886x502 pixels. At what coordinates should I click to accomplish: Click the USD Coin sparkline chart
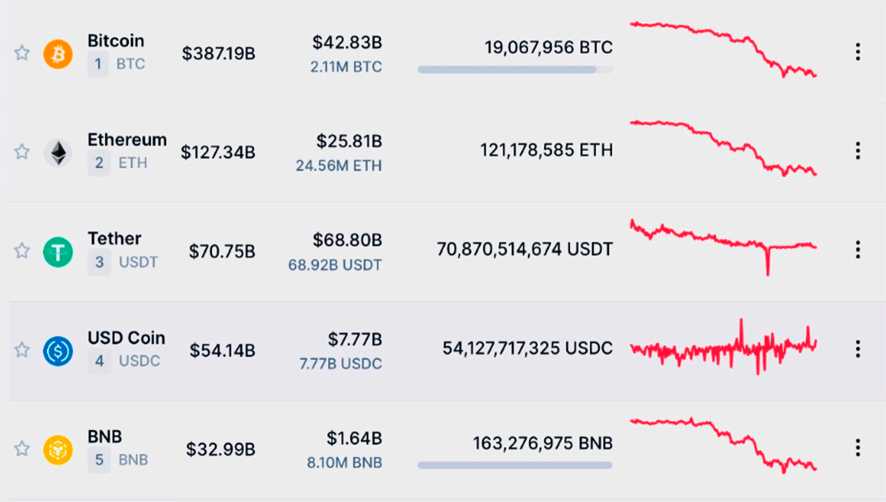pyautogui.click(x=723, y=348)
